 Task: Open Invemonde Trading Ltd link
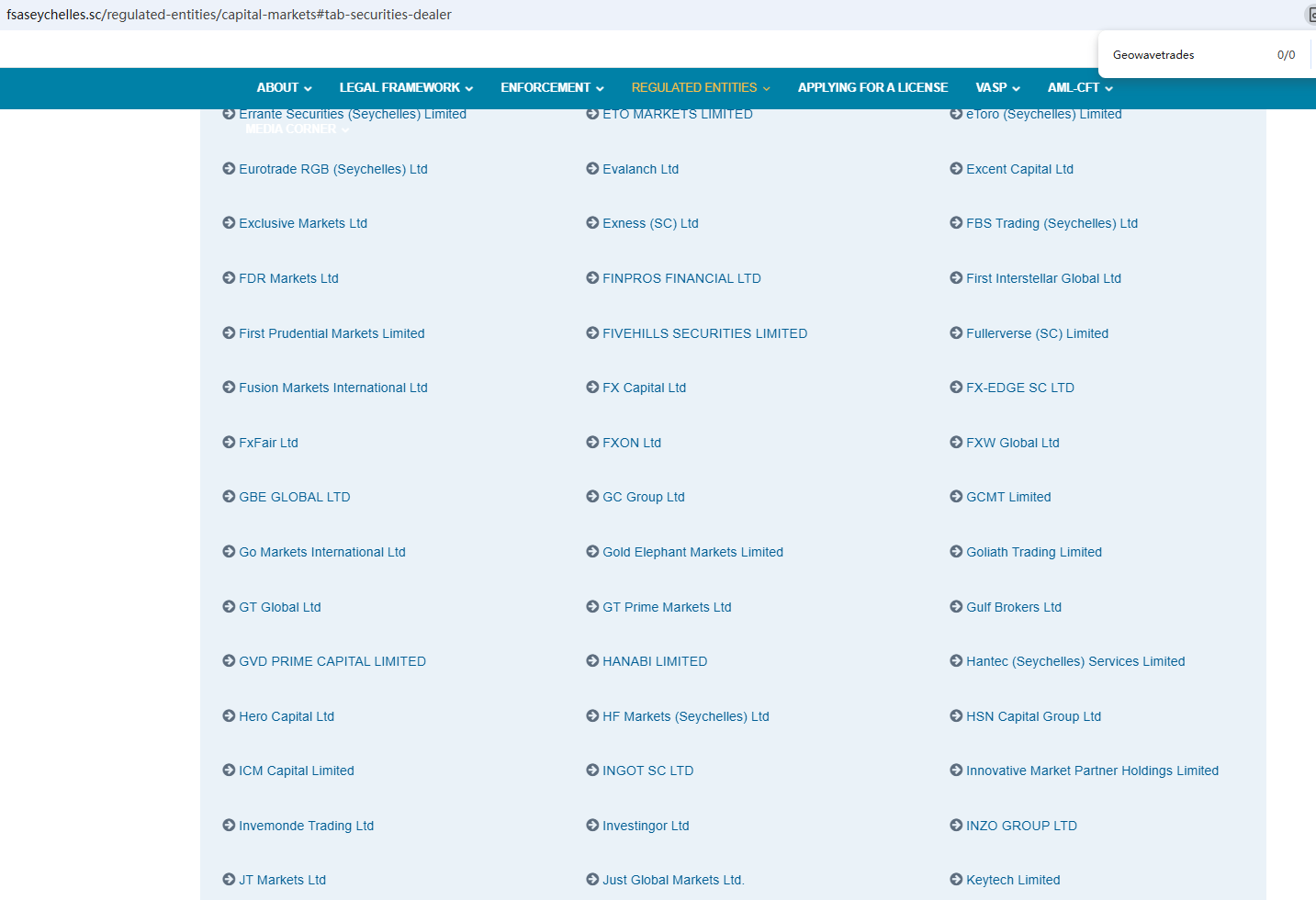click(307, 826)
